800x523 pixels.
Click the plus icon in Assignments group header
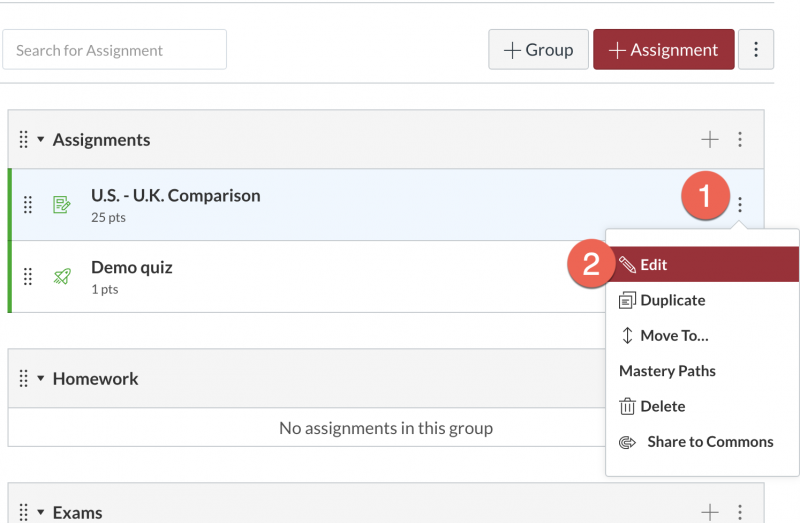click(710, 139)
